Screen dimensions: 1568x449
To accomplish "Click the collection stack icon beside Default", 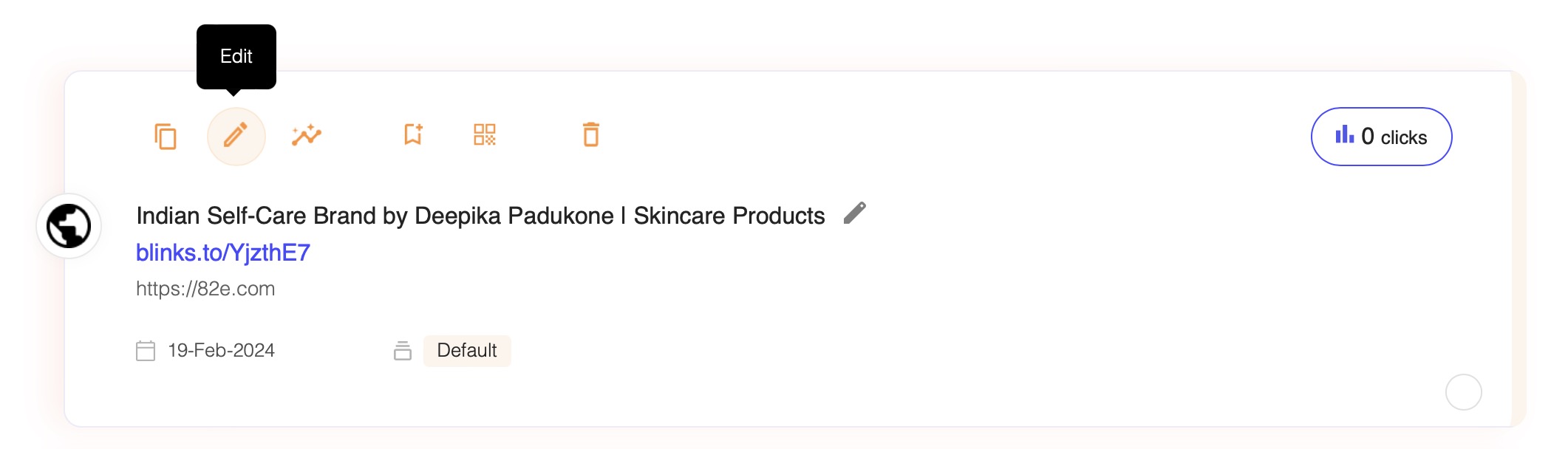I will click(x=403, y=350).
